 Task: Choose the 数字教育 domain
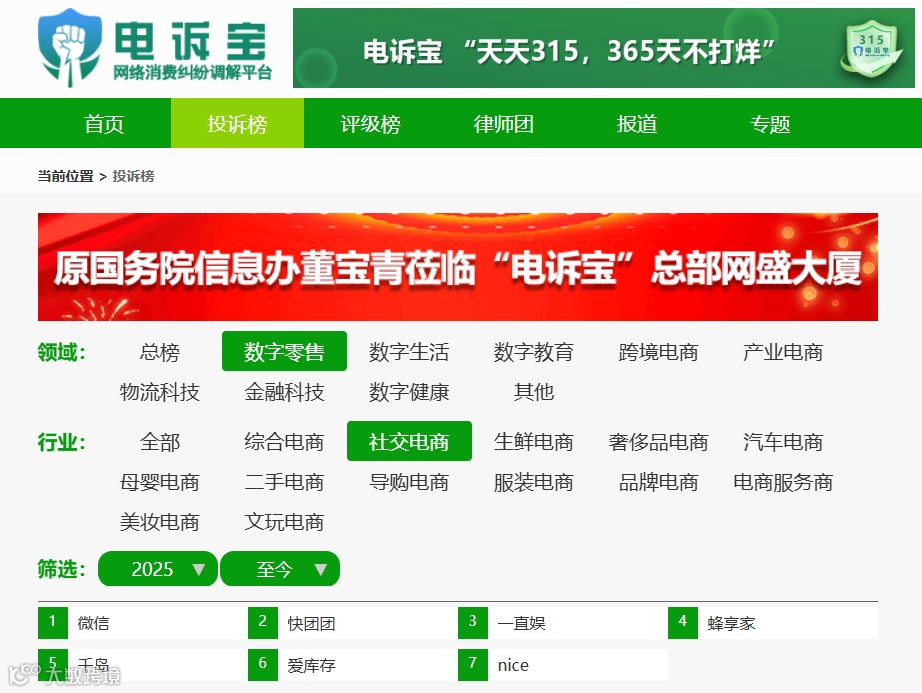point(533,351)
